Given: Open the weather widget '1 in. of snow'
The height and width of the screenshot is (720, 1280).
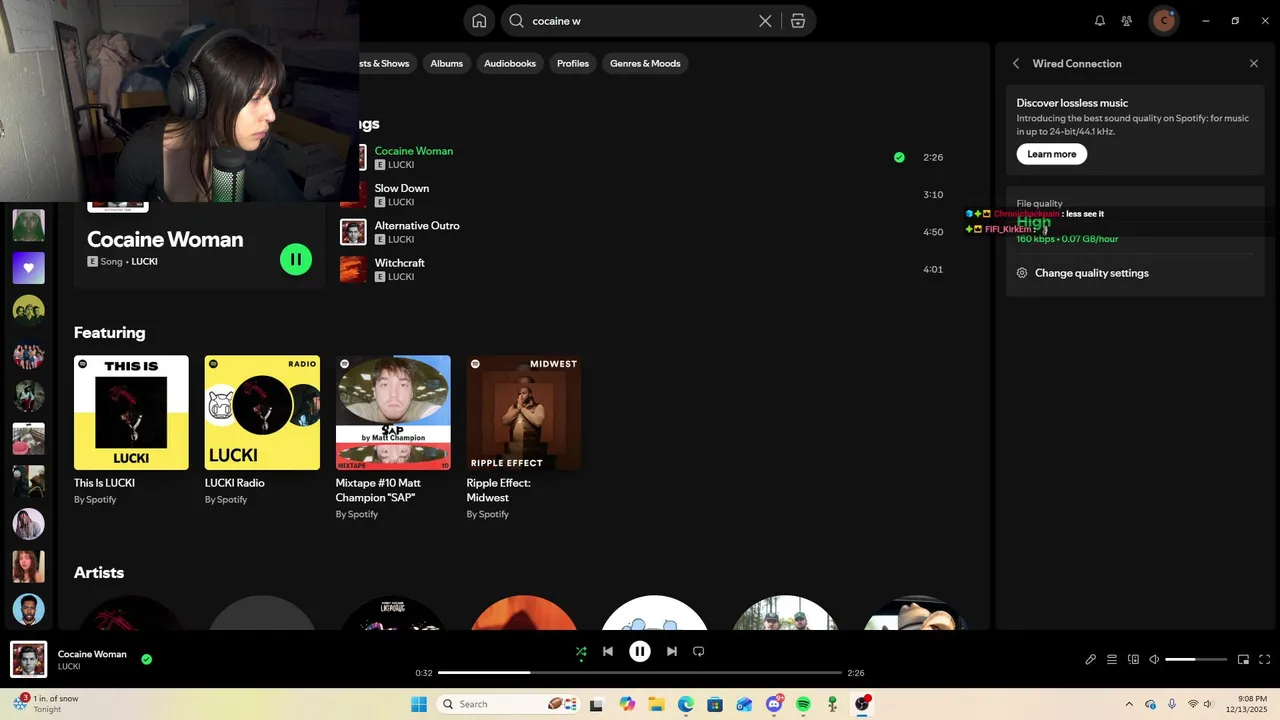Looking at the screenshot, I should 46,704.
